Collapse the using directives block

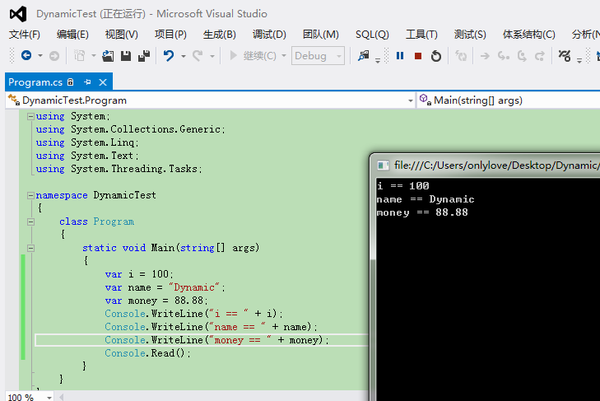pos(31,116)
